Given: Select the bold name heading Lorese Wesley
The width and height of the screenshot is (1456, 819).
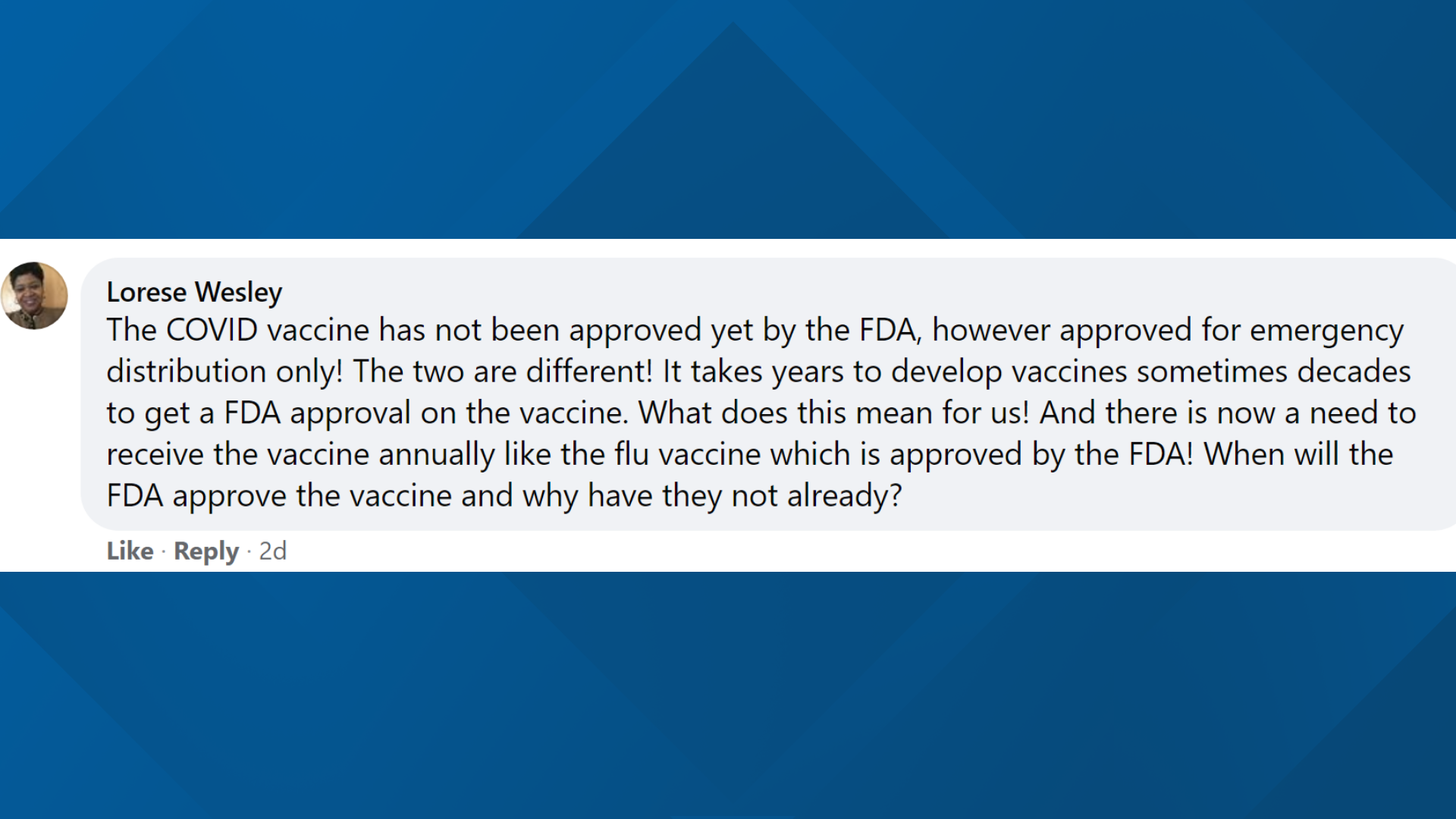Looking at the screenshot, I should coord(194,292).
